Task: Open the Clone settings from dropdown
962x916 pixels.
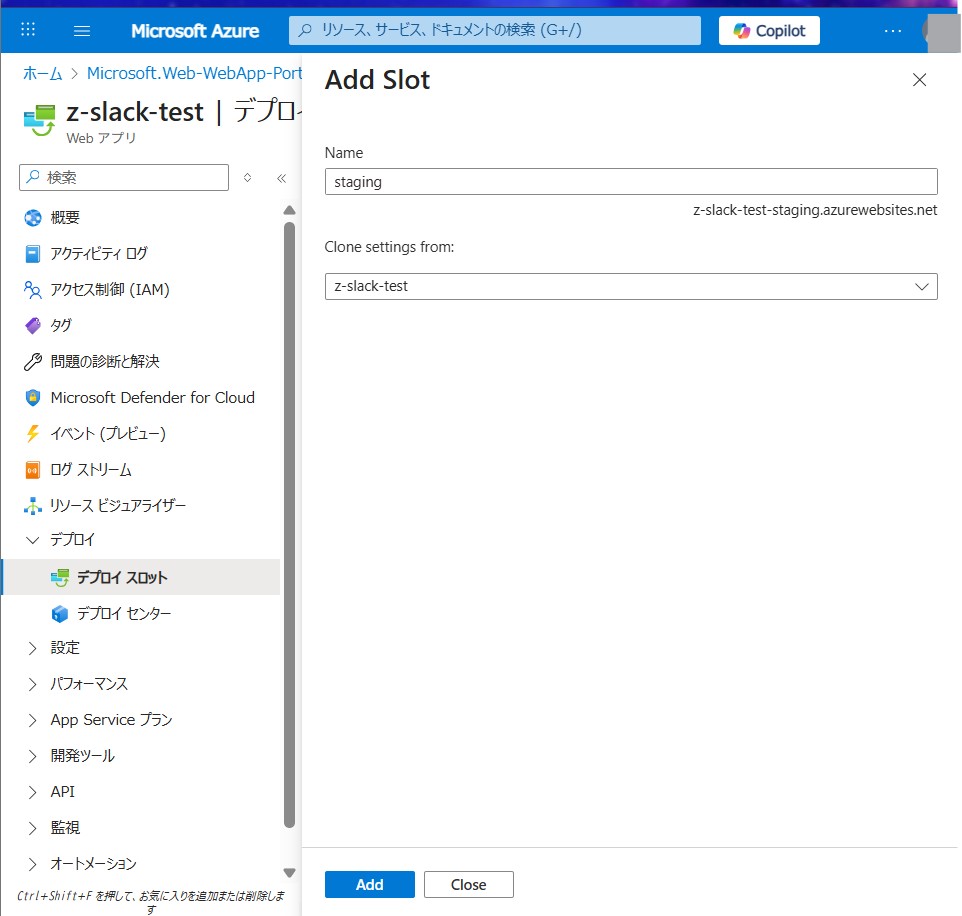Action: tap(631, 287)
